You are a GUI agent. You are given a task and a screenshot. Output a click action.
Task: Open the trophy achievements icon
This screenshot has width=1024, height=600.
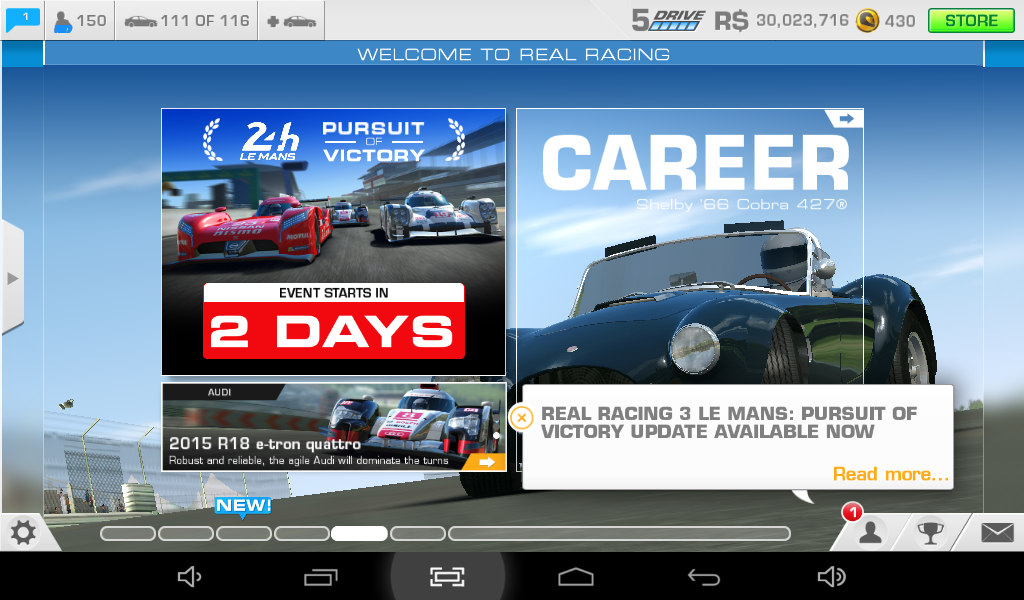[931, 533]
